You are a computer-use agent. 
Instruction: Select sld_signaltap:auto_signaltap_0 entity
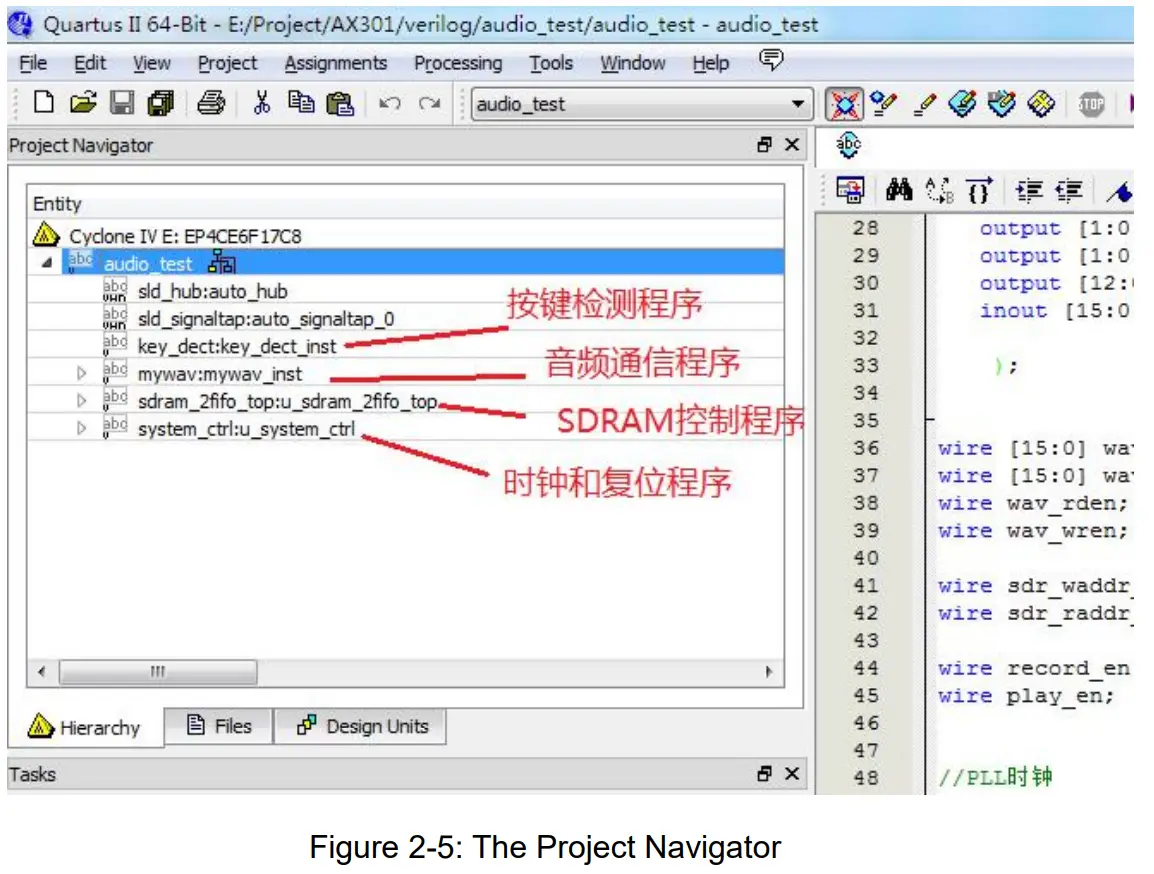(x=266, y=319)
